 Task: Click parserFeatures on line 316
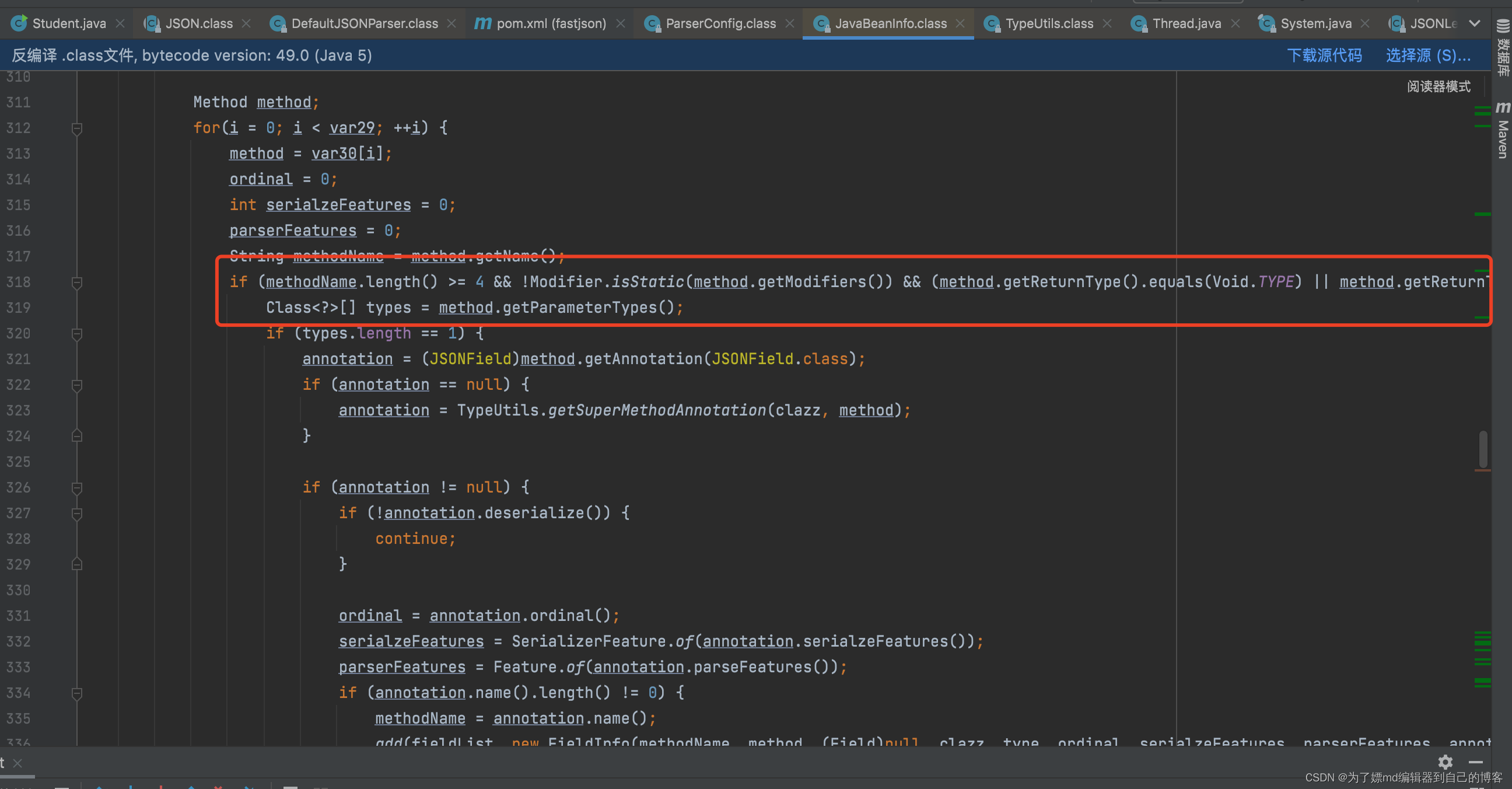[x=293, y=231]
